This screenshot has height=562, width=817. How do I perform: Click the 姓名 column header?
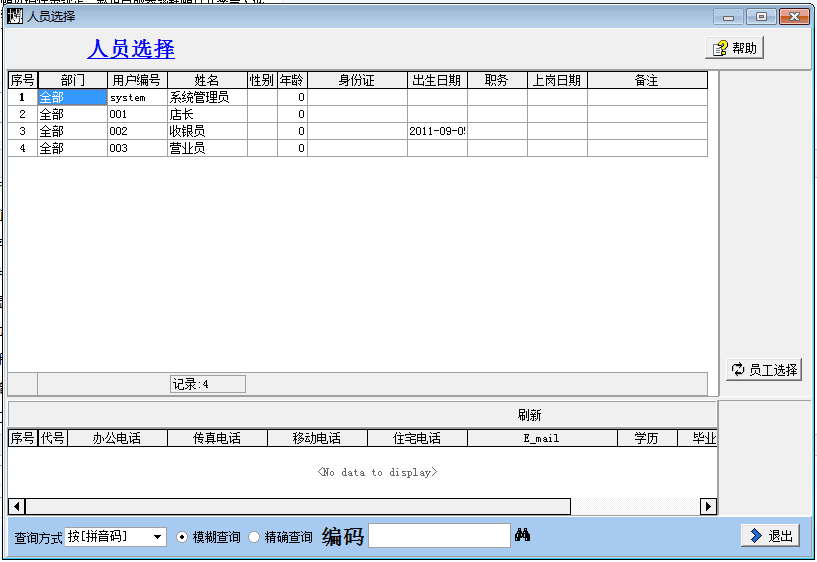pyautogui.click(x=207, y=80)
